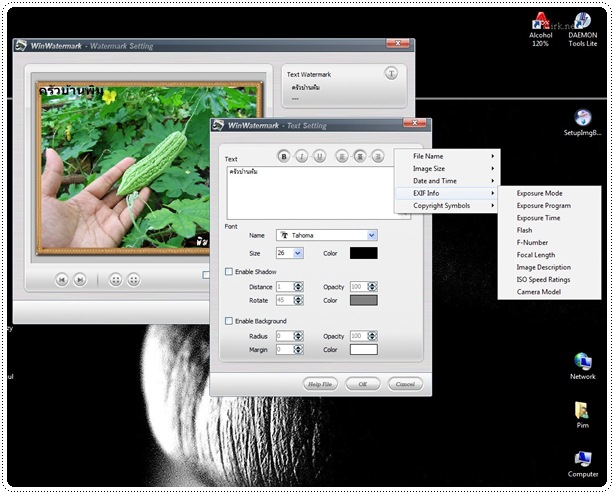Choose Flash from EXIF submenu
This screenshot has width=614, height=494.
(x=549, y=230)
